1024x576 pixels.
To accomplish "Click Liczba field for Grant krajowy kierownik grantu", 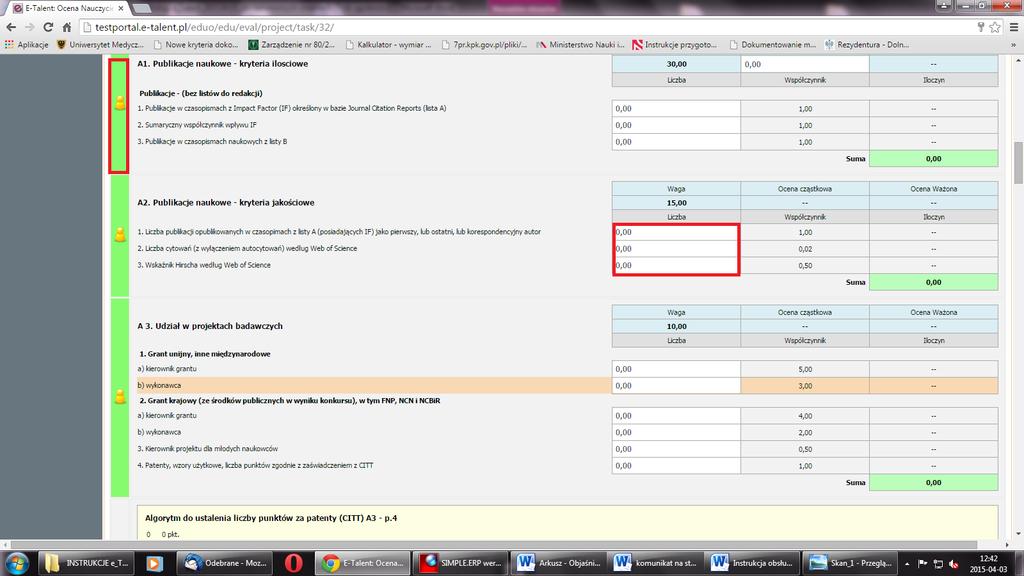I will click(676, 415).
